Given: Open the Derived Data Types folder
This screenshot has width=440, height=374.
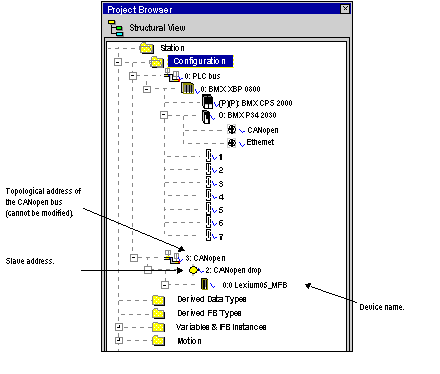Looking at the screenshot, I should 212,299.
